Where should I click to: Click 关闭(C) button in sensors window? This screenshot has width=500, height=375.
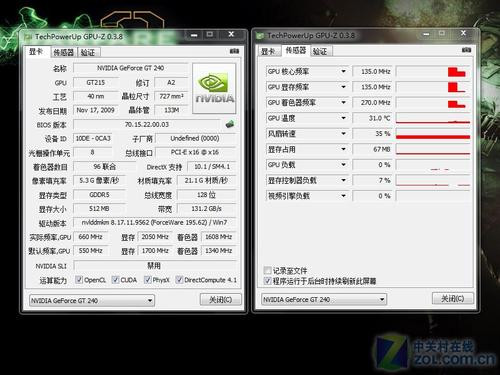point(453,298)
